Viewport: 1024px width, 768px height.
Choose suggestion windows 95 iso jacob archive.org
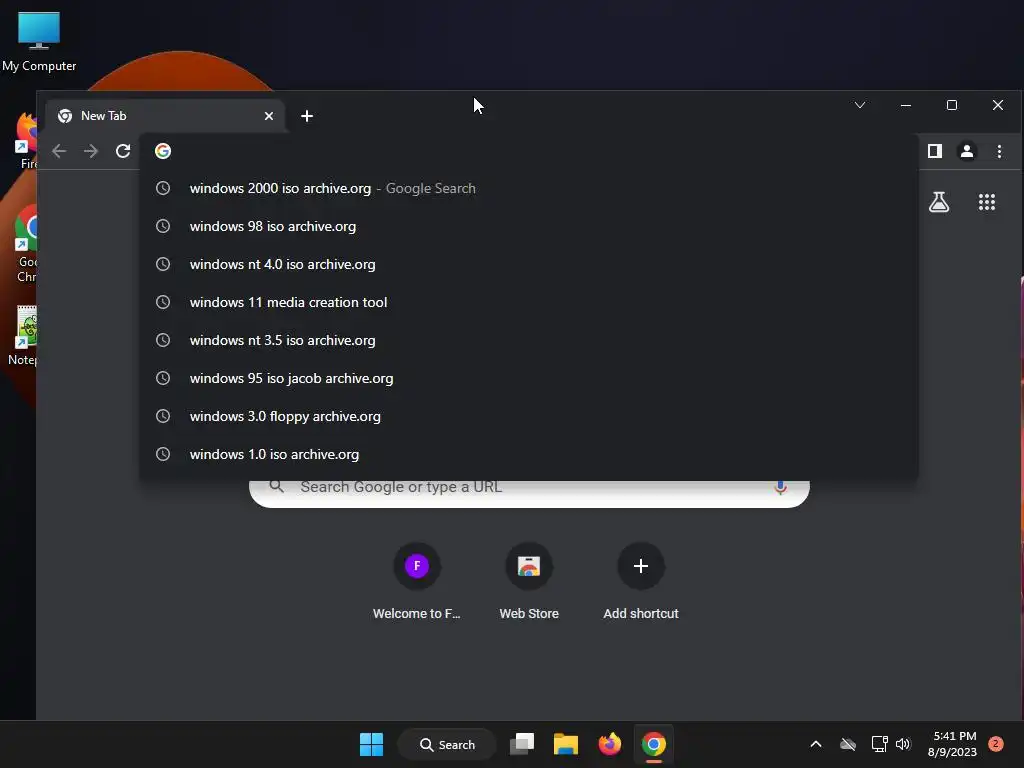[x=529, y=378]
